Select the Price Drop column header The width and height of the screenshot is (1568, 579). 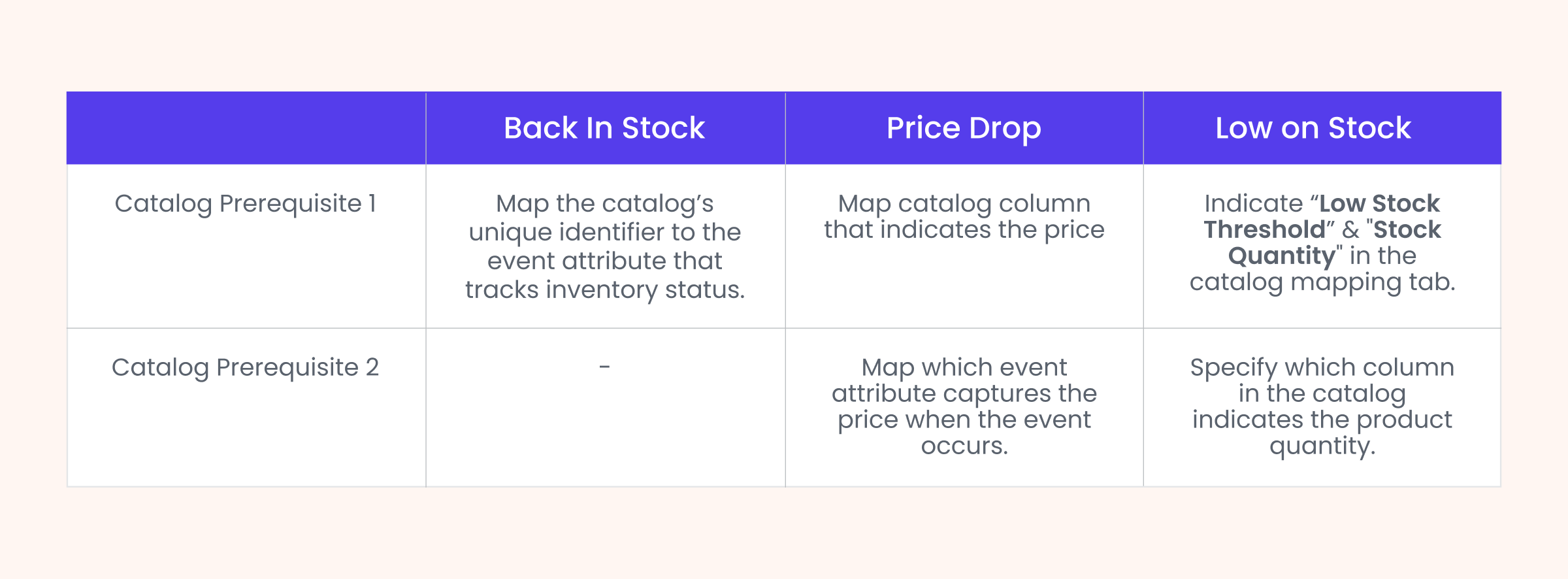[964, 128]
